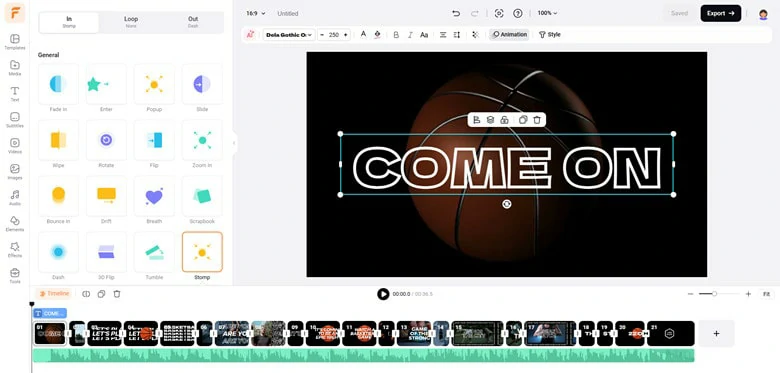
Task: Open the Media sidebar panel
Action: (14, 68)
